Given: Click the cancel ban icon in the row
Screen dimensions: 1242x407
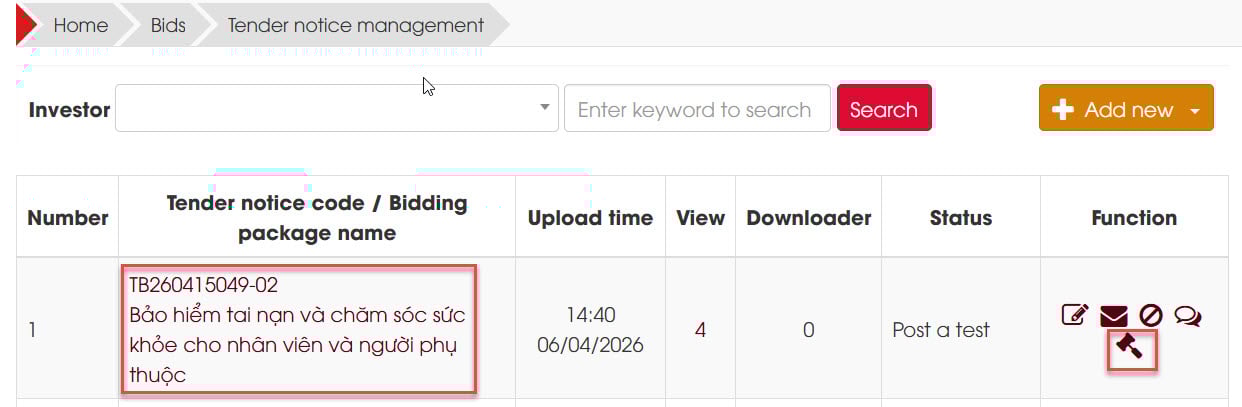Looking at the screenshot, I should [1150, 316].
